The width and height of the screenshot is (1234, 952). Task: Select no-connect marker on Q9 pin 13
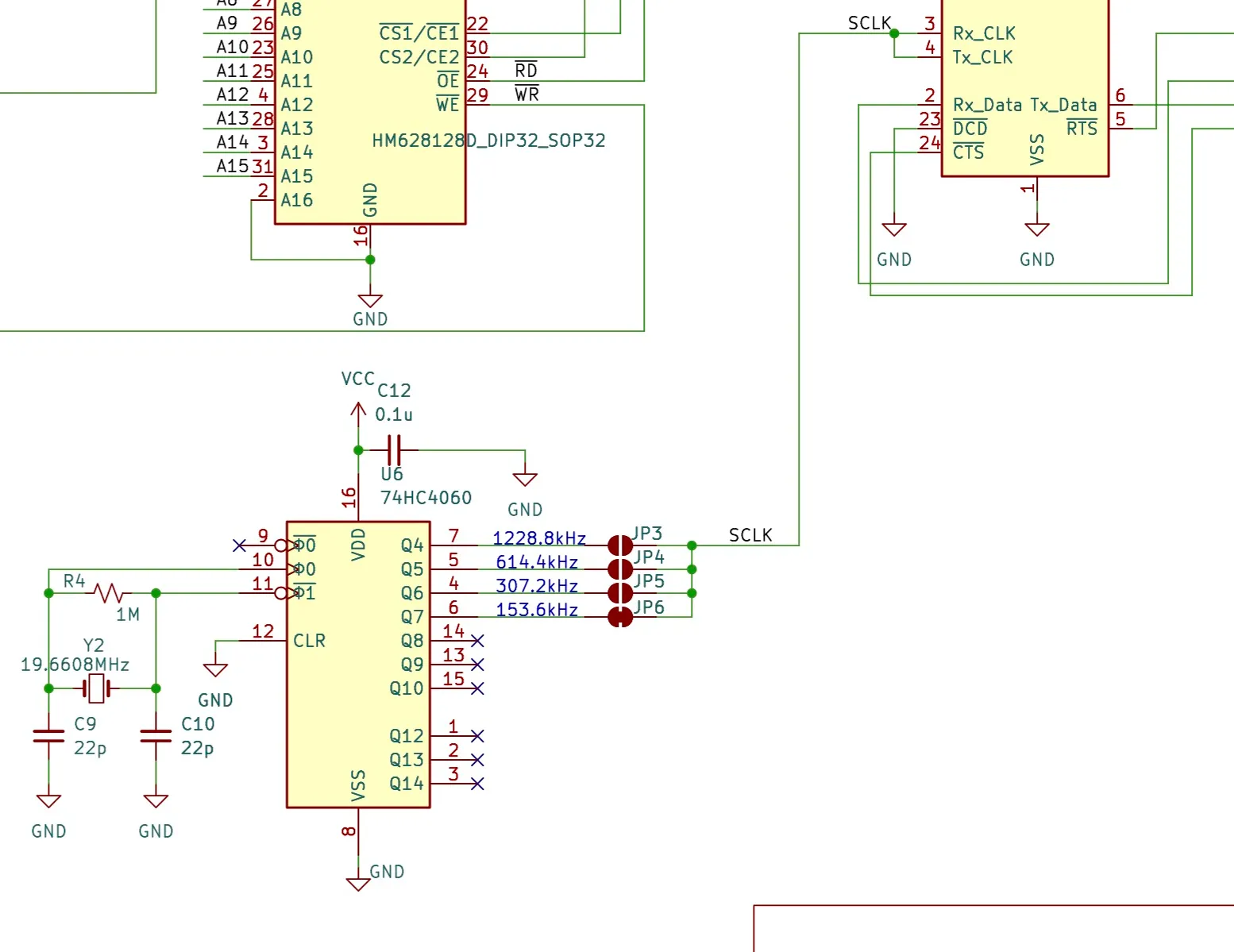click(x=477, y=665)
